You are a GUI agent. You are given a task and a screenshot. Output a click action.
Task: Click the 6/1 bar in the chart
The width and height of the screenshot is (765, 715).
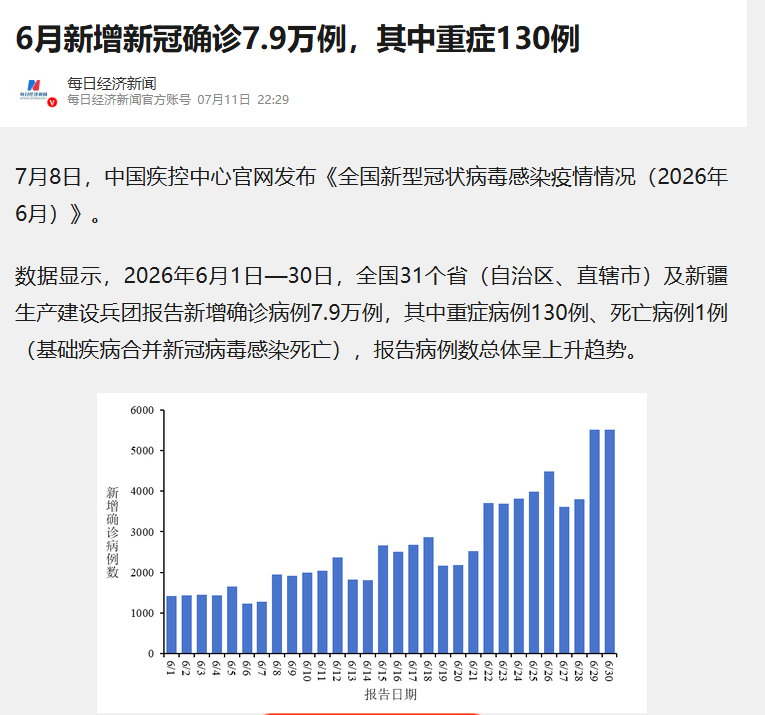171,624
